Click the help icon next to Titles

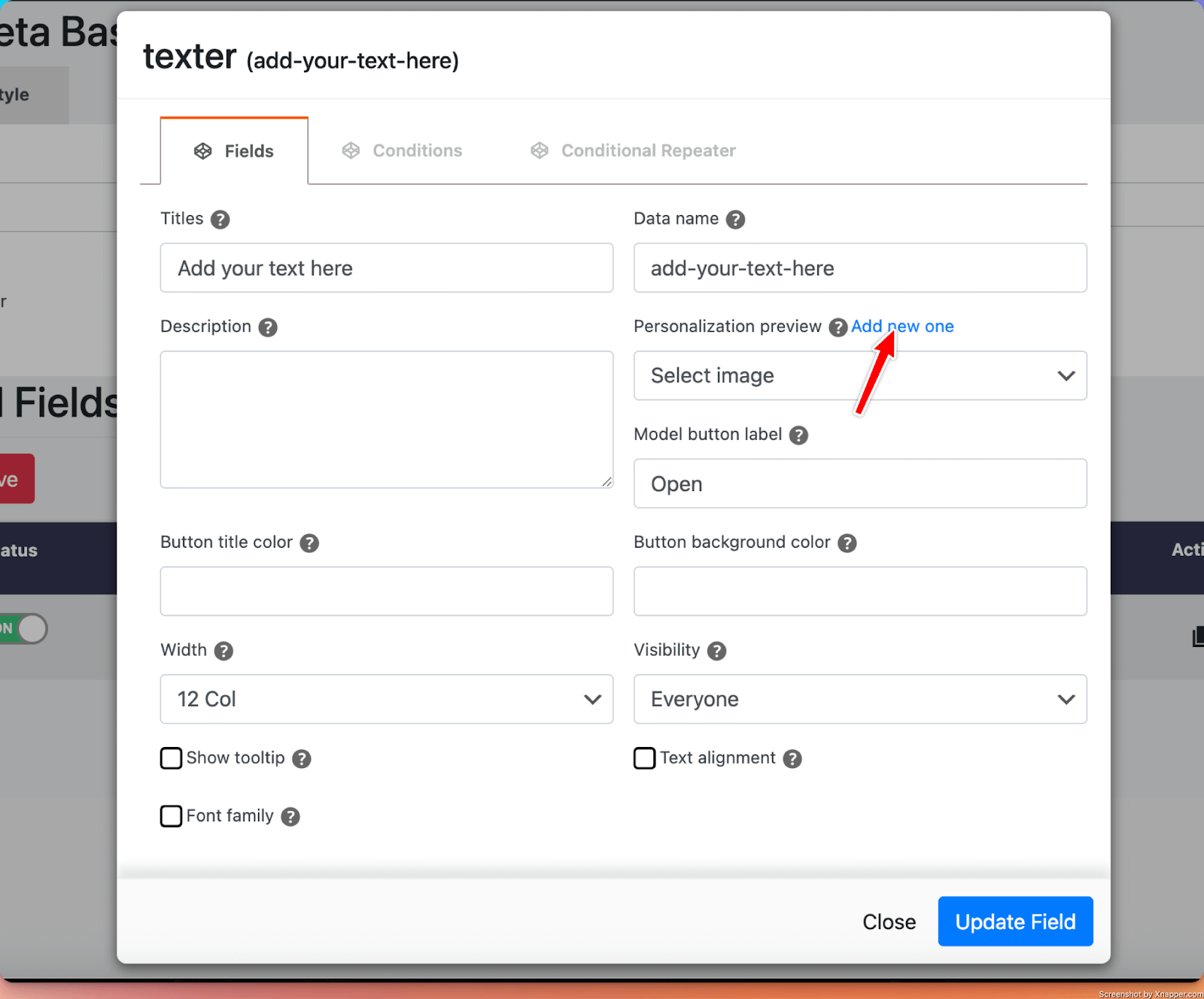[220, 220]
